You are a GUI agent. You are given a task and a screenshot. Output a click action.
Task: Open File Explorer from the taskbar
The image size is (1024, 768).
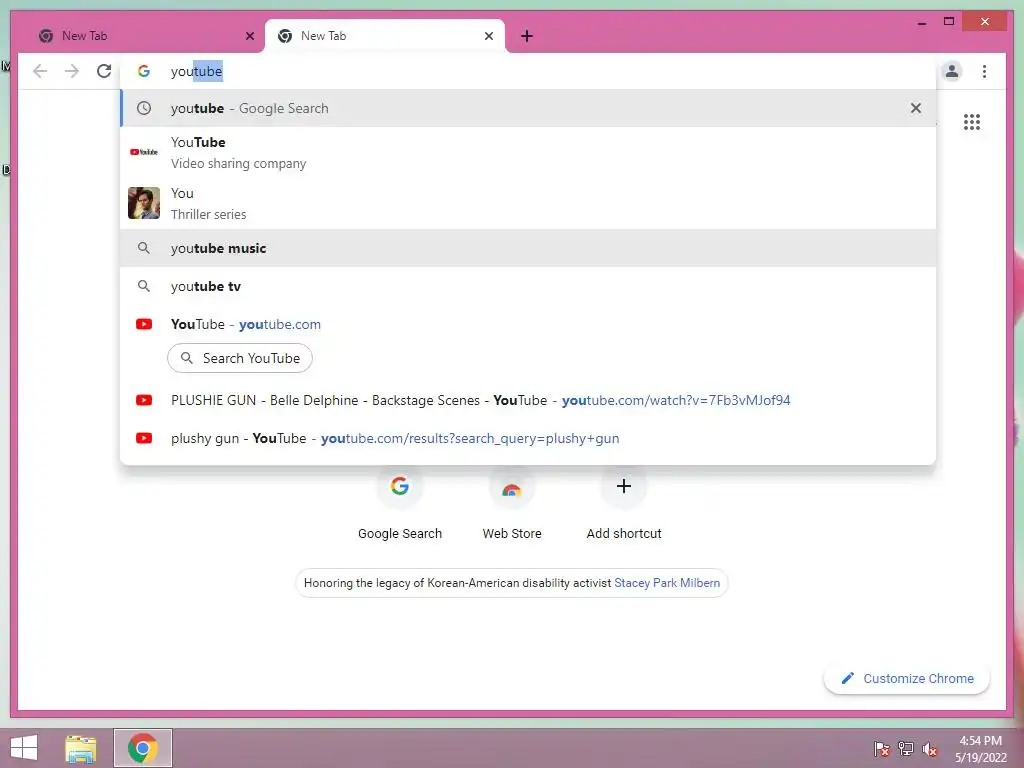click(x=81, y=748)
